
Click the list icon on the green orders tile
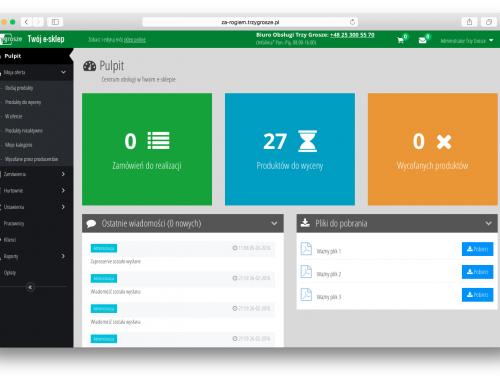(x=159, y=141)
